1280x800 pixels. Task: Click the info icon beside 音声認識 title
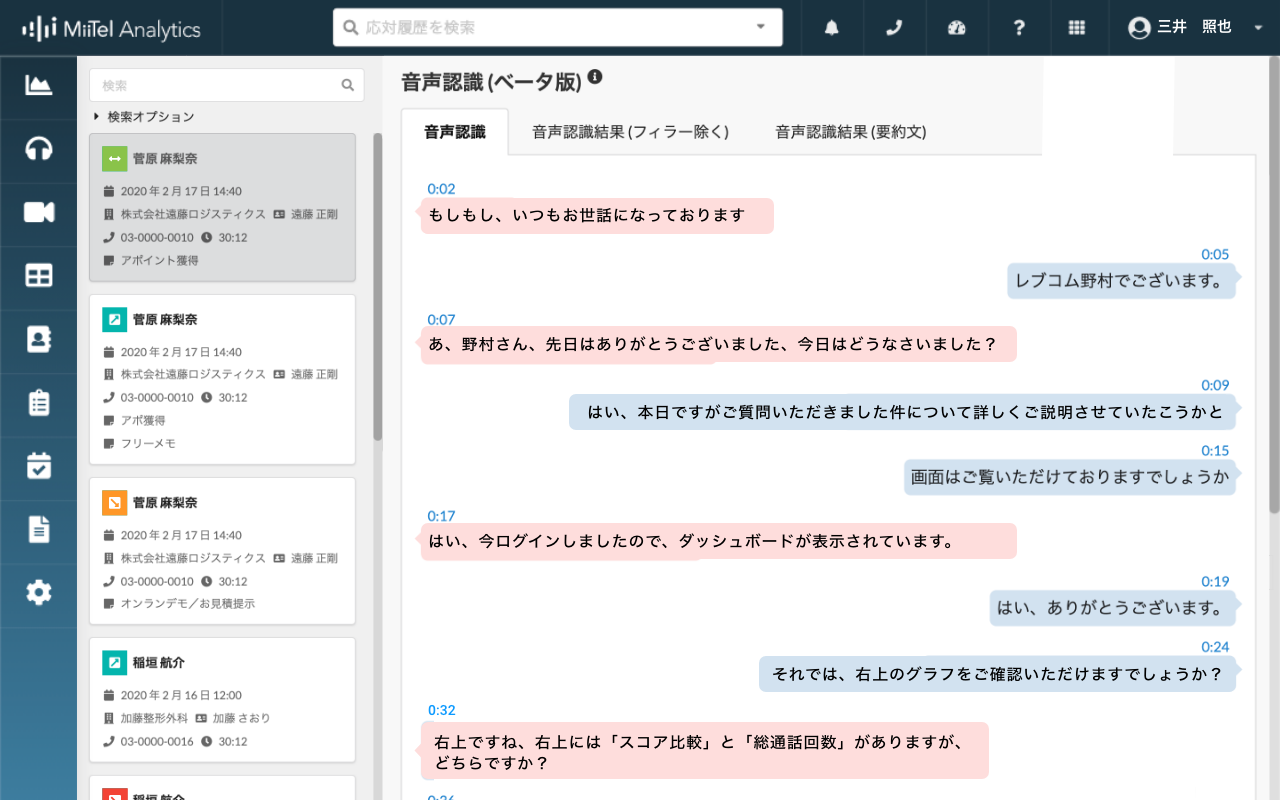coord(595,77)
